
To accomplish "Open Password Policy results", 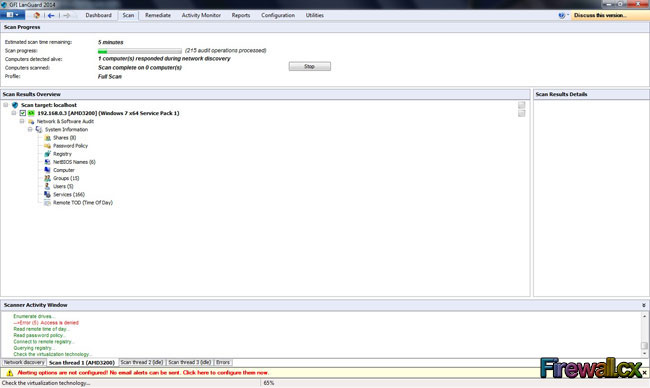I will 70,146.
